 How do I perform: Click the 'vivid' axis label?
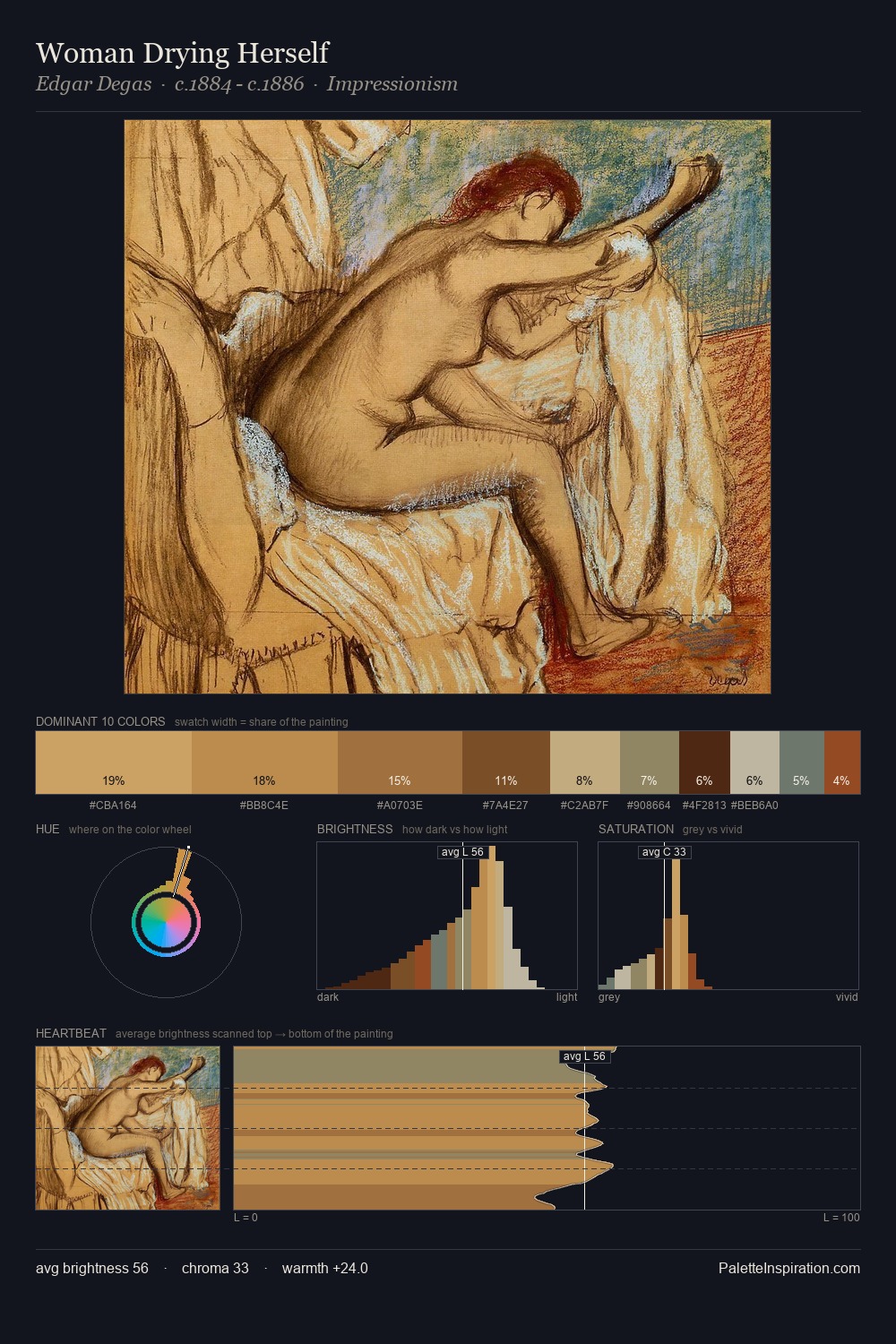(847, 997)
